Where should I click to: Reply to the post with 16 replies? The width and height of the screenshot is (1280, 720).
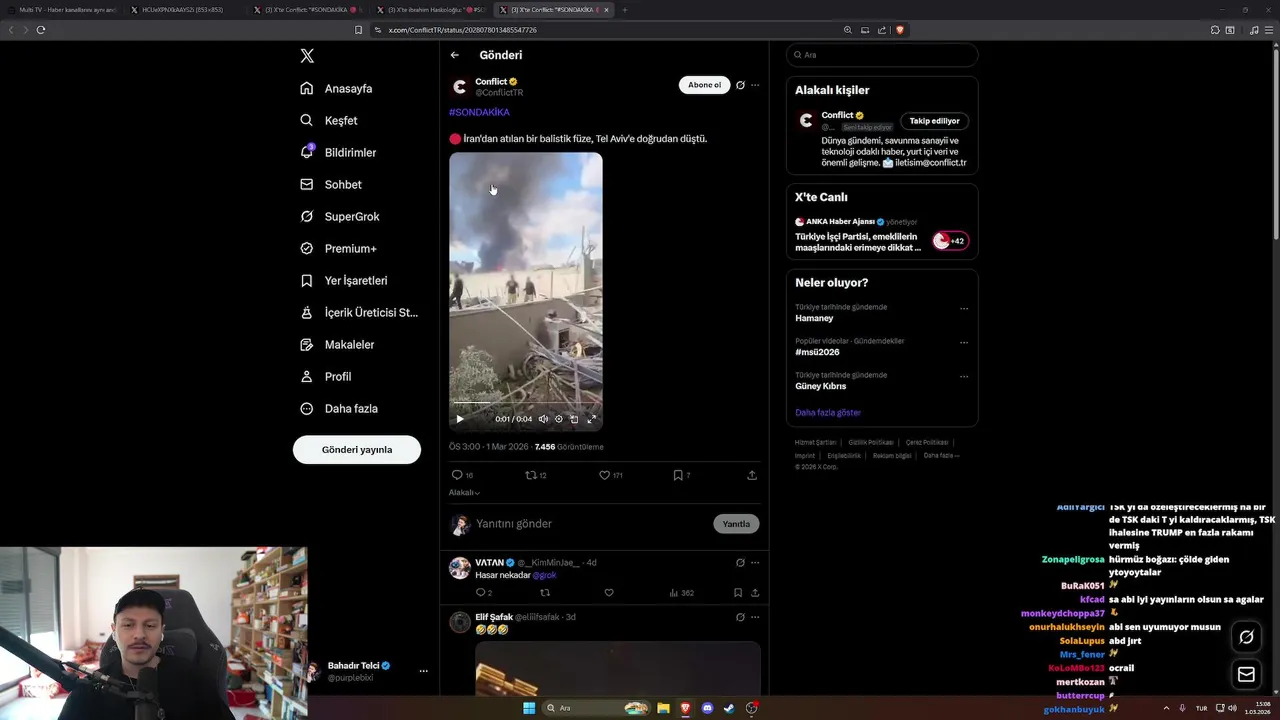(x=462, y=475)
